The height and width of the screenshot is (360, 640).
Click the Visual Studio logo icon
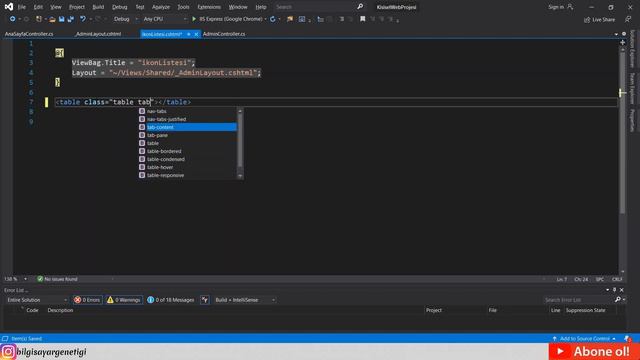(x=9, y=7)
